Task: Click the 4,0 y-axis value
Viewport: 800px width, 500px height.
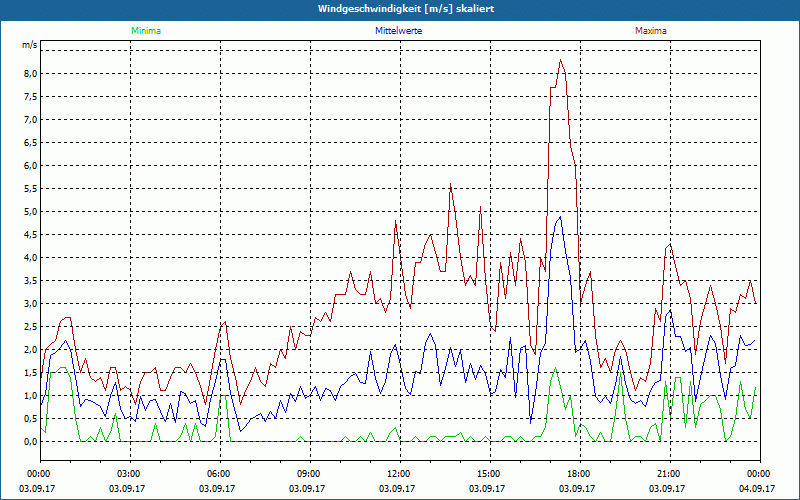Action: (x=31, y=257)
